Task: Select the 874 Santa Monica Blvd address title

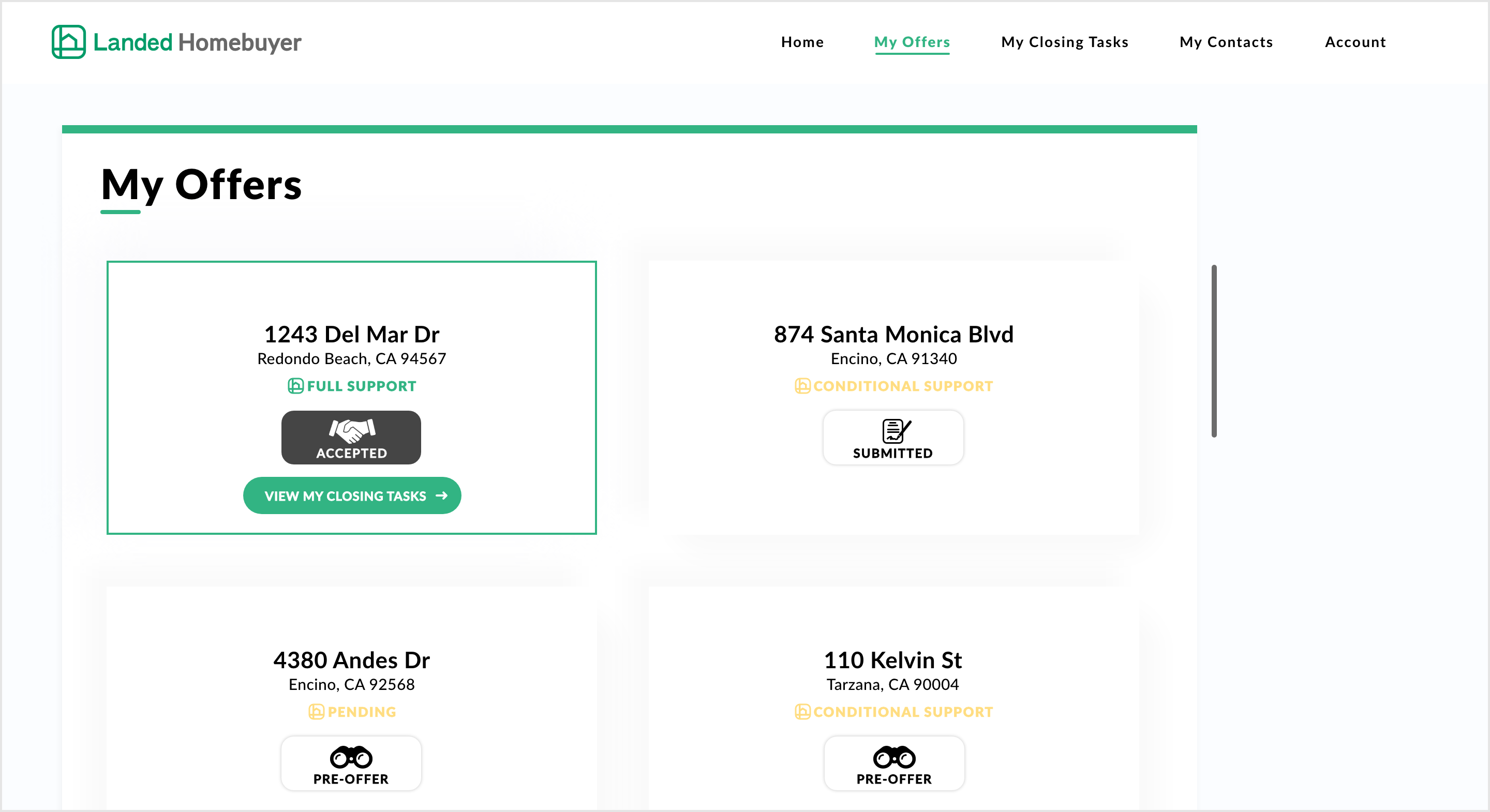Action: click(x=893, y=334)
